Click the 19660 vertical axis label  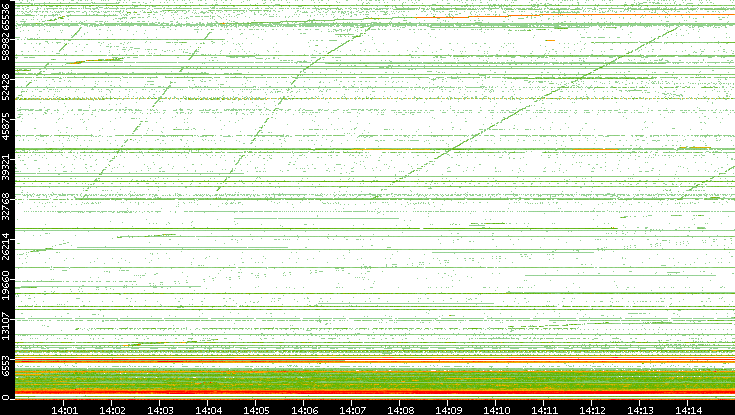coord(6,285)
